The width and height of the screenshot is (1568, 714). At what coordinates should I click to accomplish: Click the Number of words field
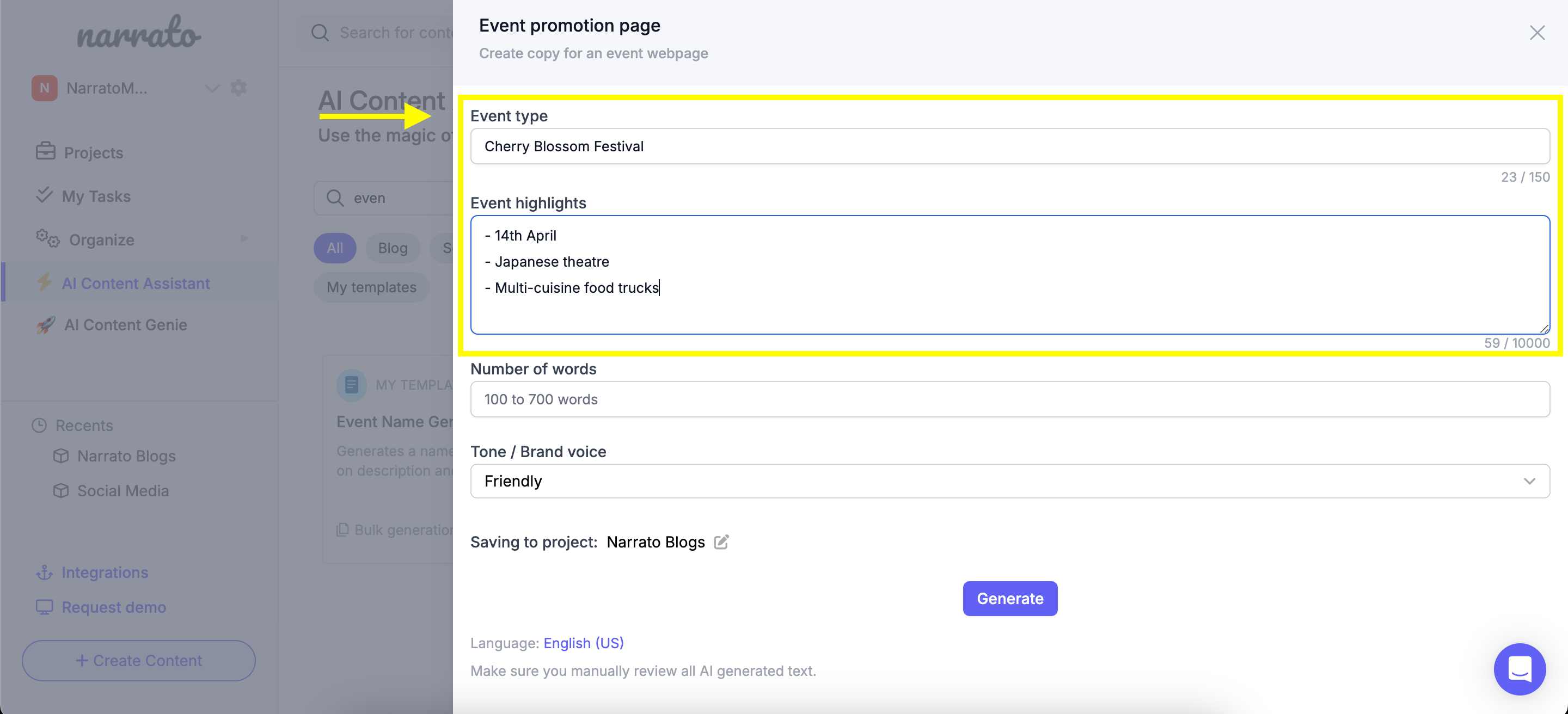coord(1010,399)
